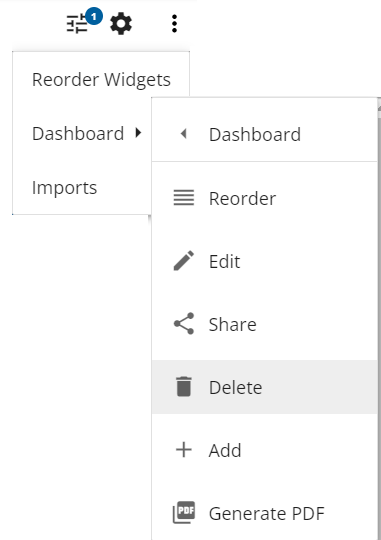Choose Reorder Widgets from the menu

pyautogui.click(x=101, y=80)
